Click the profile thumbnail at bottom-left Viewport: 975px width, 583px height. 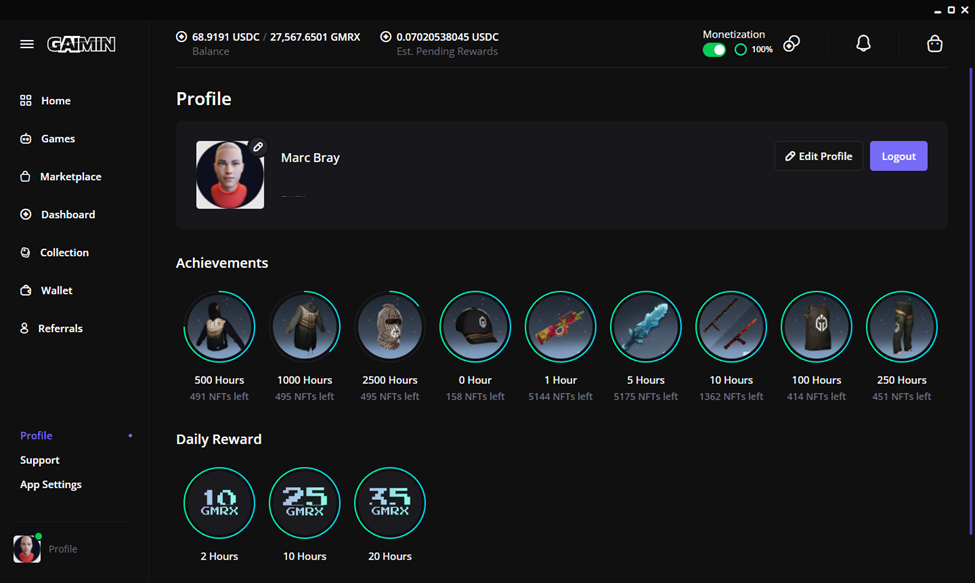[x=27, y=549]
